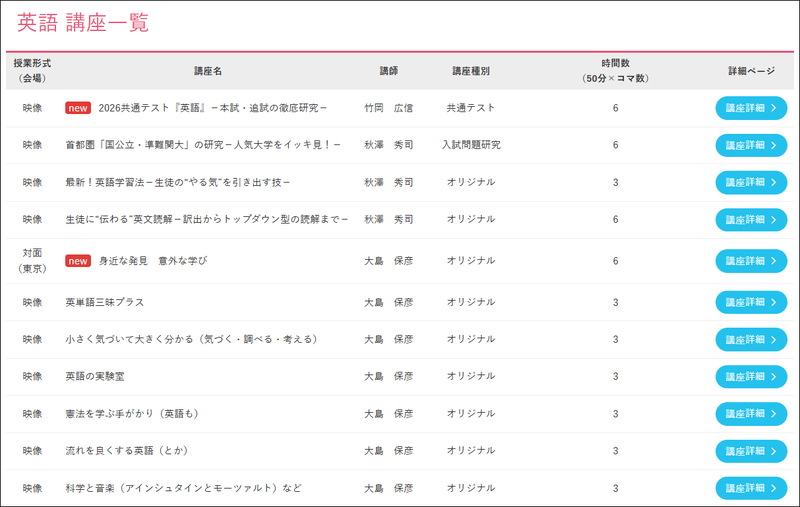Click course type 共通テスト

pos(471,108)
